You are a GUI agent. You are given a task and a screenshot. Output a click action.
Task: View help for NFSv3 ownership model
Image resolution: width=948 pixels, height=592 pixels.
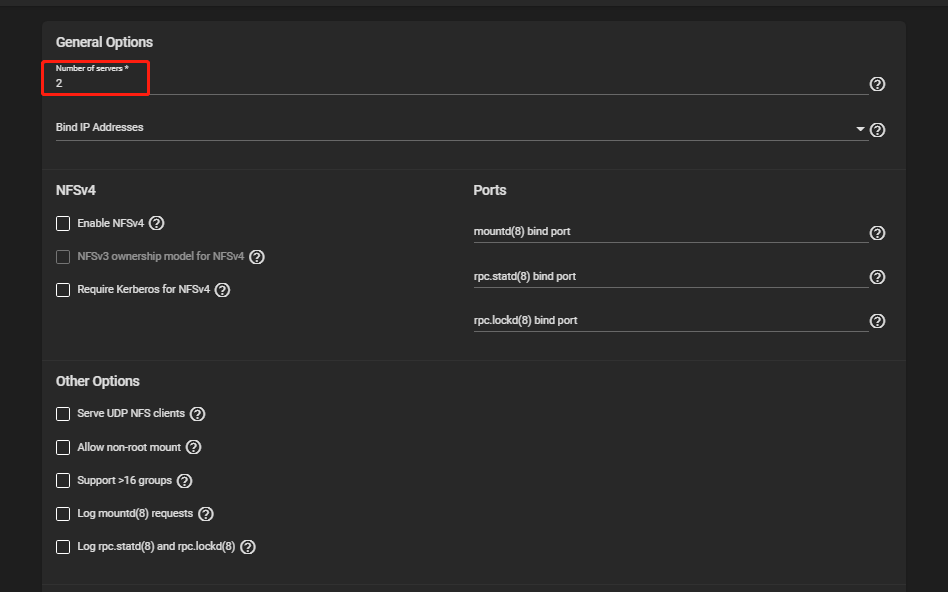point(257,257)
